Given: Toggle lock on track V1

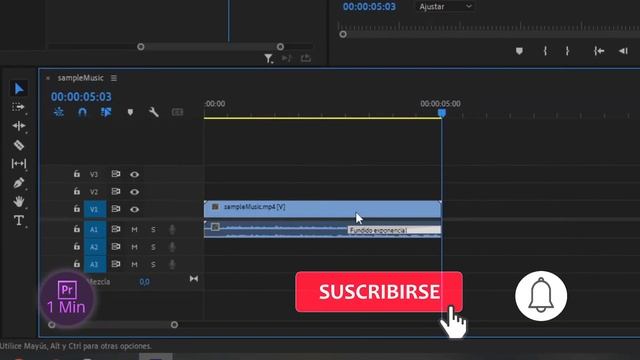Looking at the screenshot, I should click(x=77, y=209).
